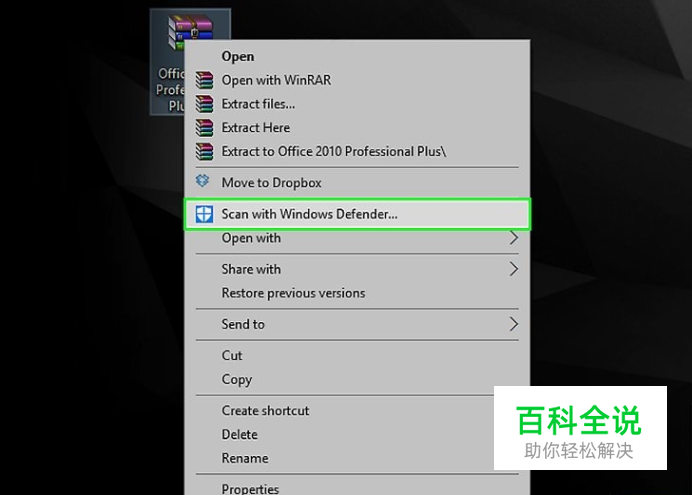Choose Cut from the context menu
This screenshot has height=495, width=692.
(x=357, y=356)
